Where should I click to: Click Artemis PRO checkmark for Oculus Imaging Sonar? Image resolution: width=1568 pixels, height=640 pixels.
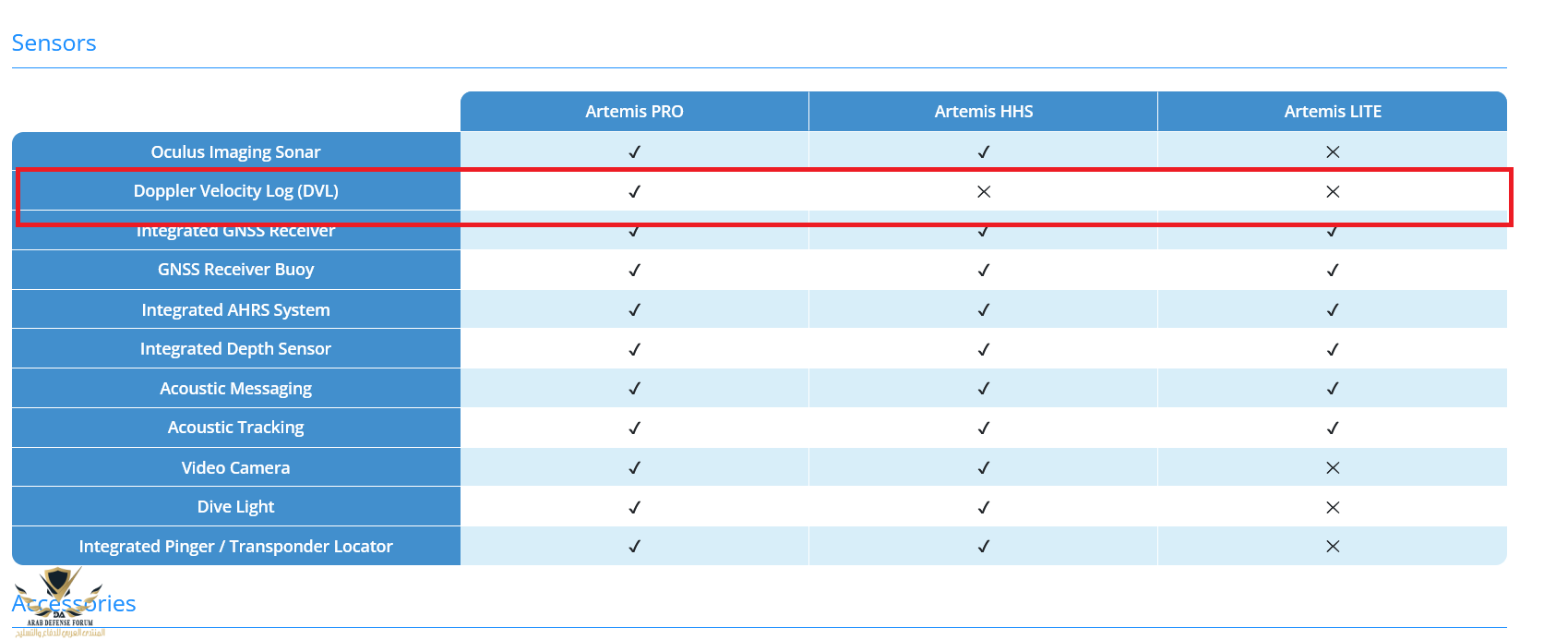pyautogui.click(x=634, y=152)
